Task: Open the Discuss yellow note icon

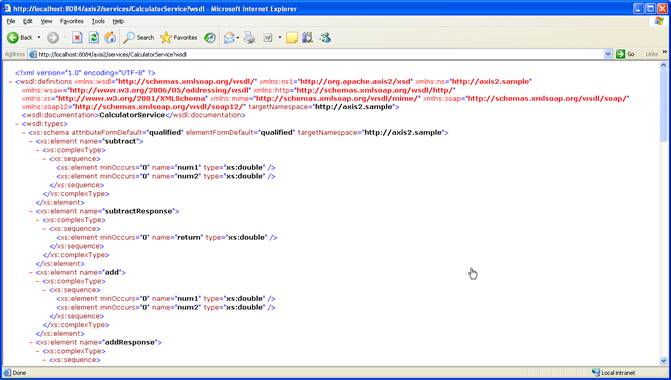Action: pos(292,38)
